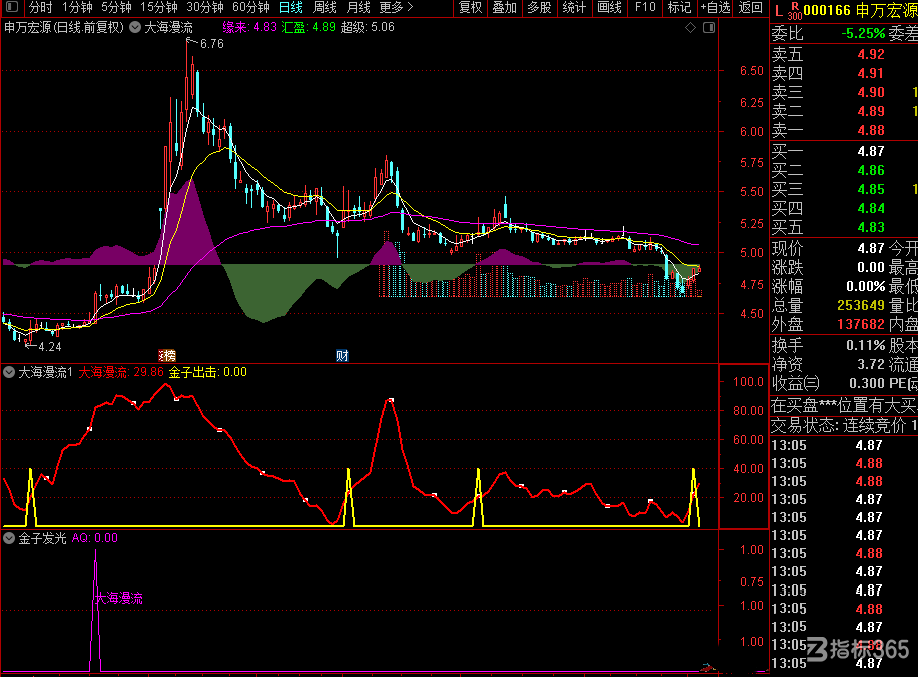
Task: Click the 统计 statistics button
Action: (574, 8)
